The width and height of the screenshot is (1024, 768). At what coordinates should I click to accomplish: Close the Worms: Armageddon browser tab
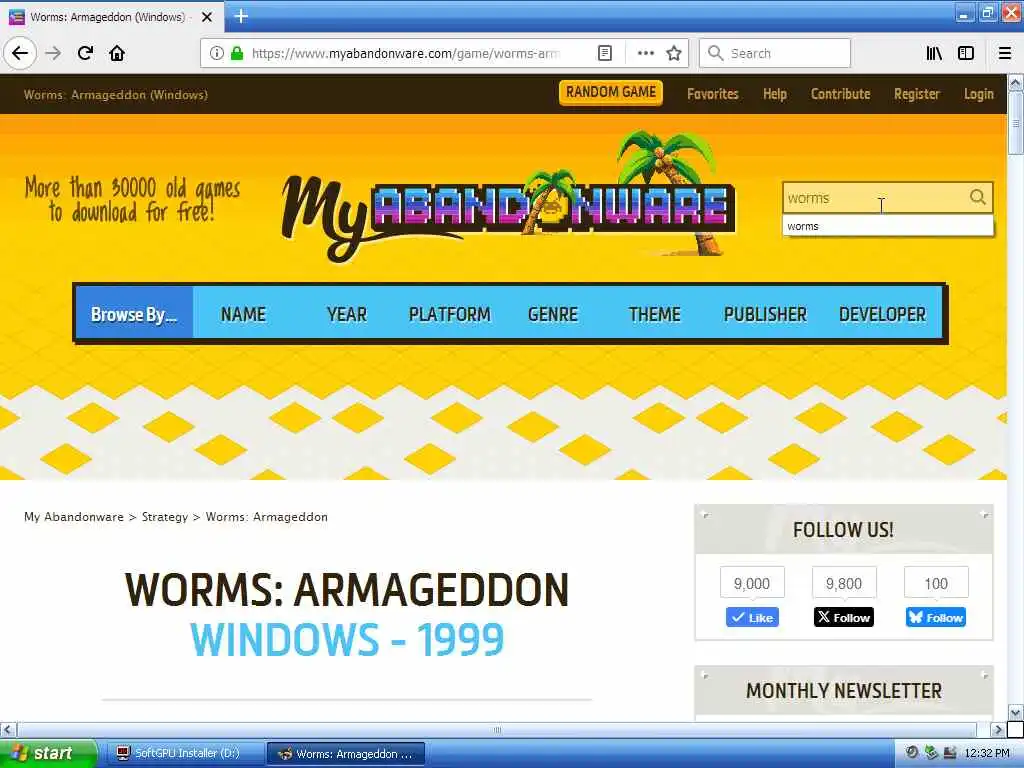(207, 17)
